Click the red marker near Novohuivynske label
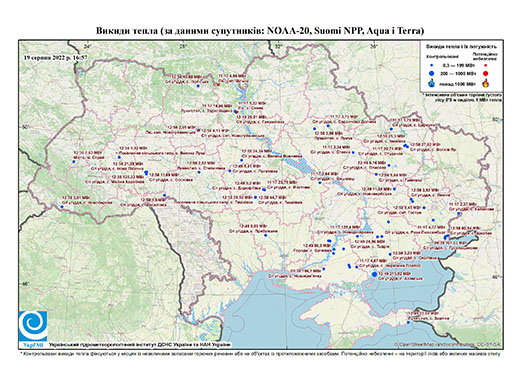The height and width of the screenshot is (368, 520). 198,131
